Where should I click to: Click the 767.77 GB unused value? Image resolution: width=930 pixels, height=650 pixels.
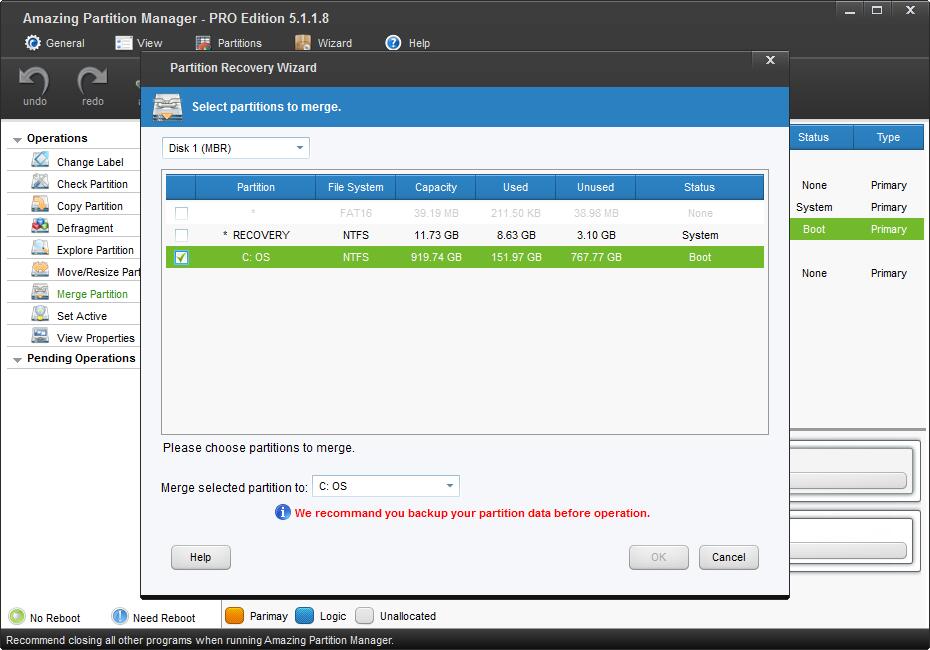(596, 257)
